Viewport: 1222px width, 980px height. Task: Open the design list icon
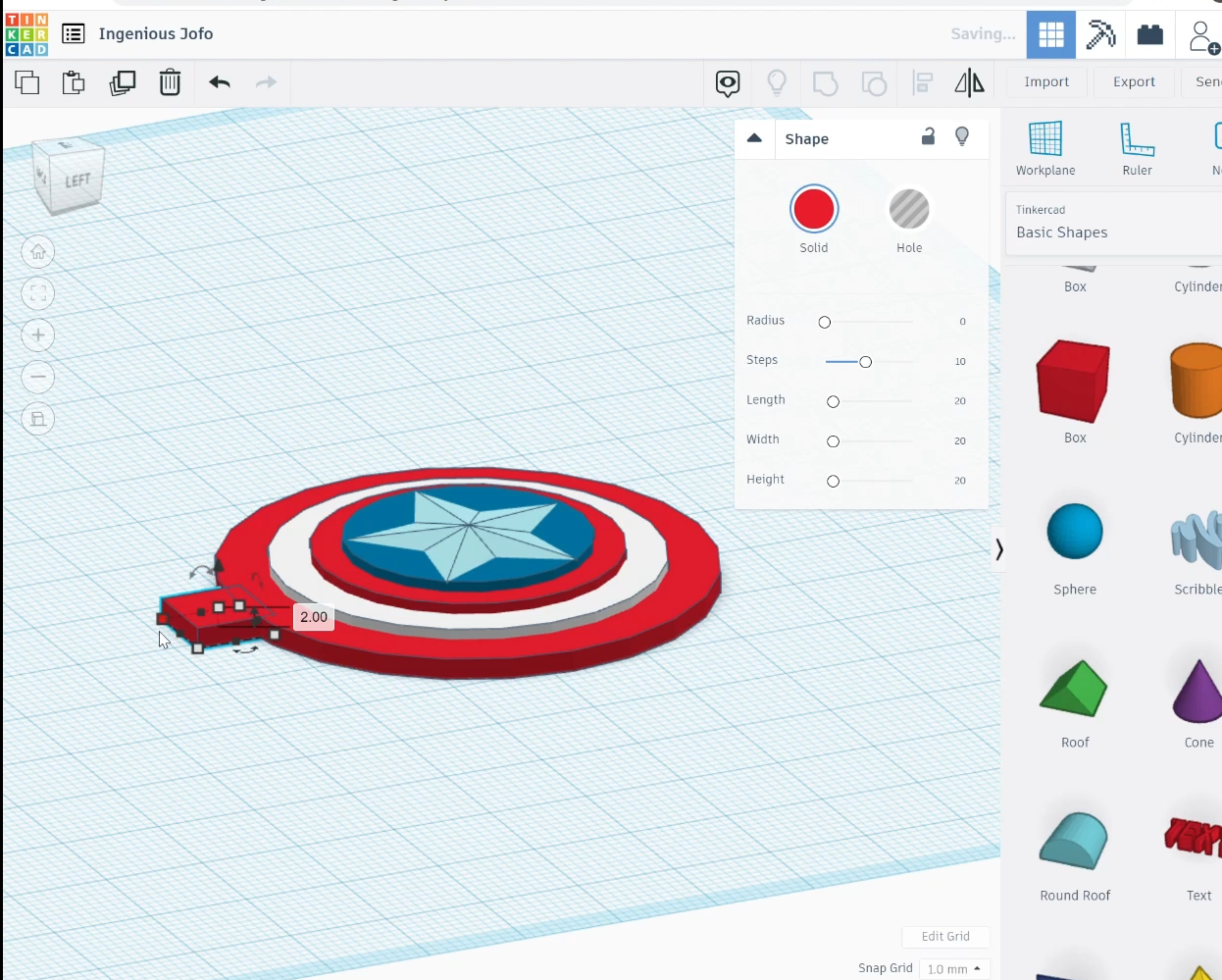click(74, 34)
